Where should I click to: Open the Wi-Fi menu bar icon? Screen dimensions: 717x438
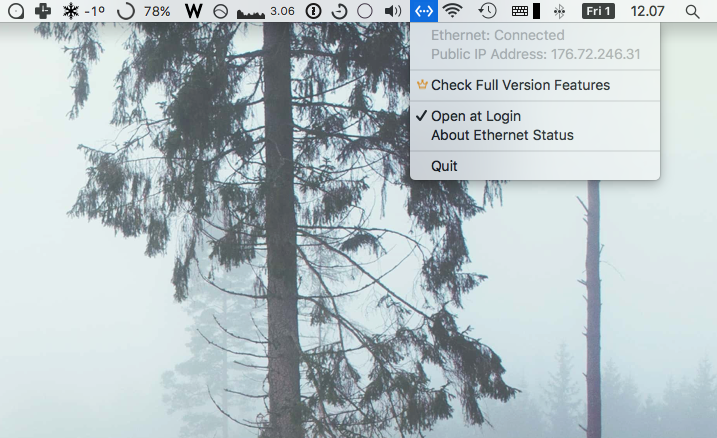452,11
